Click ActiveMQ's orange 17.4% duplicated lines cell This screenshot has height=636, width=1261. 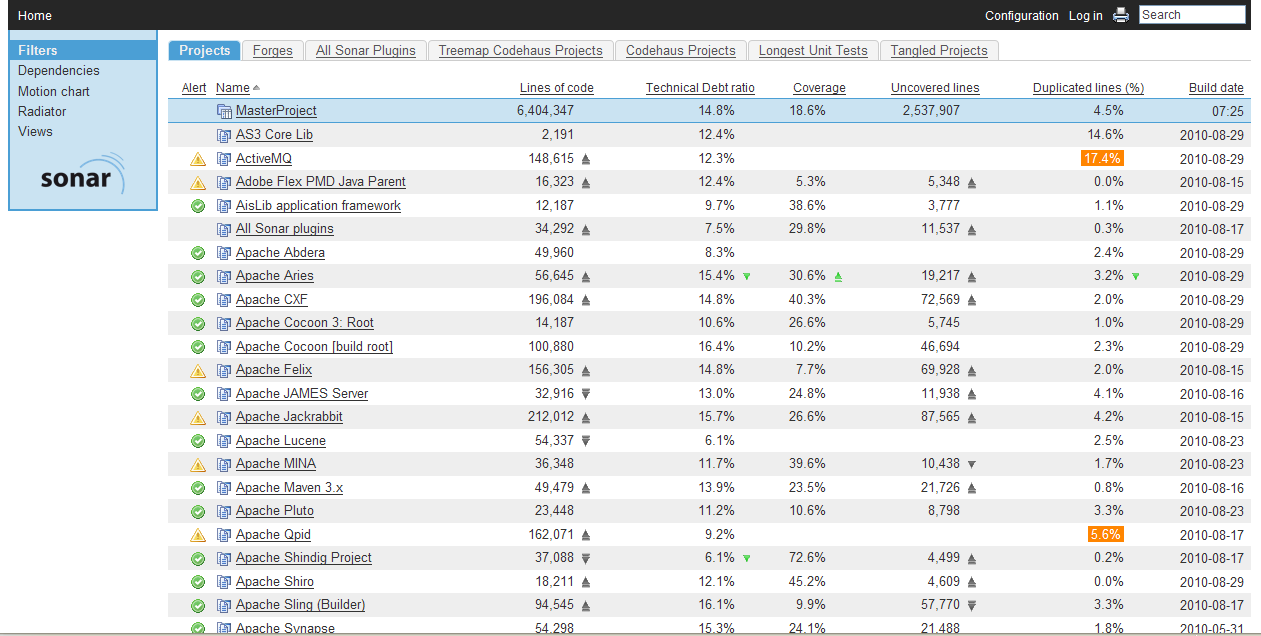[x=1102, y=158]
